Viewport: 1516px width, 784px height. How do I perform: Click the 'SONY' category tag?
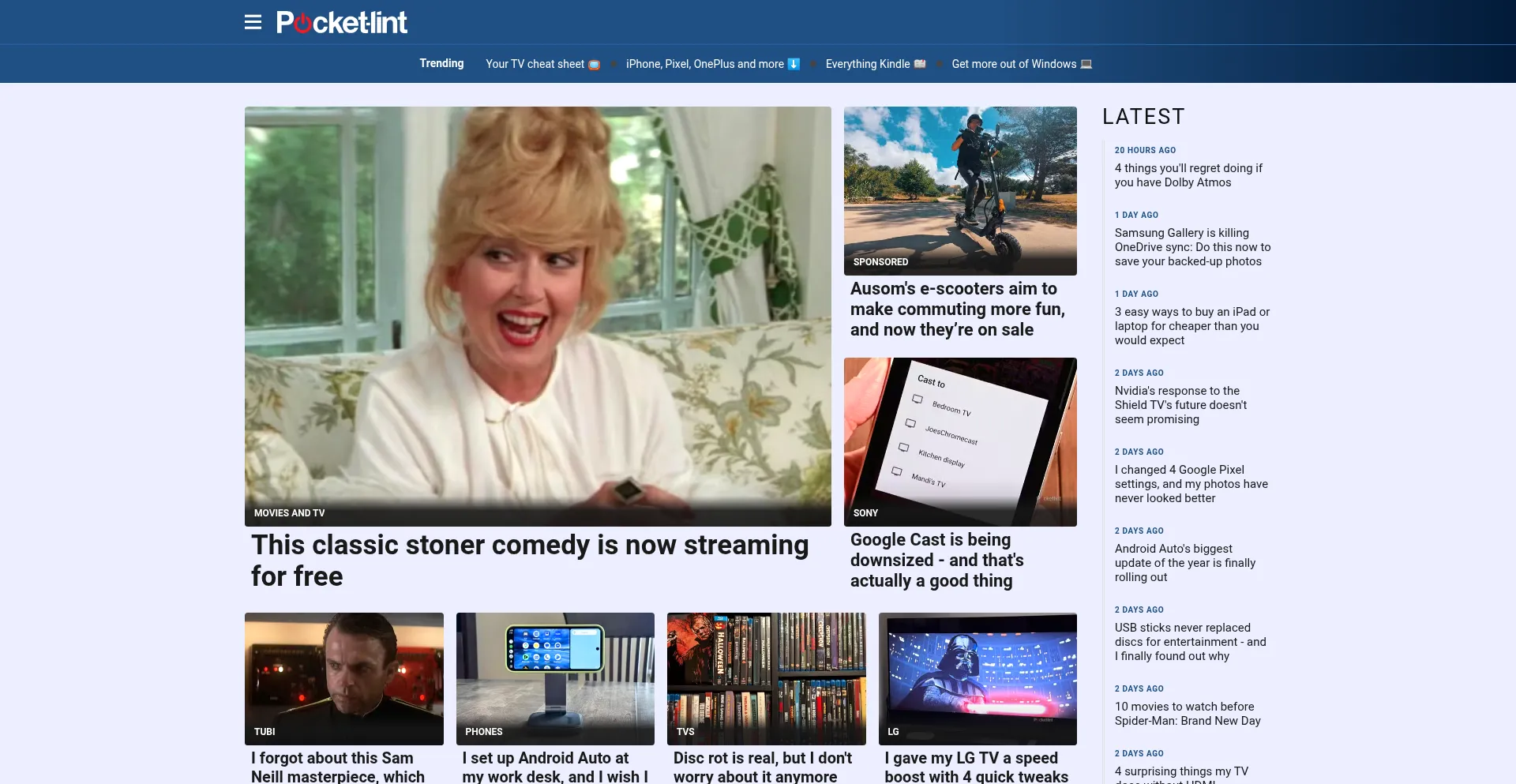tap(865, 513)
